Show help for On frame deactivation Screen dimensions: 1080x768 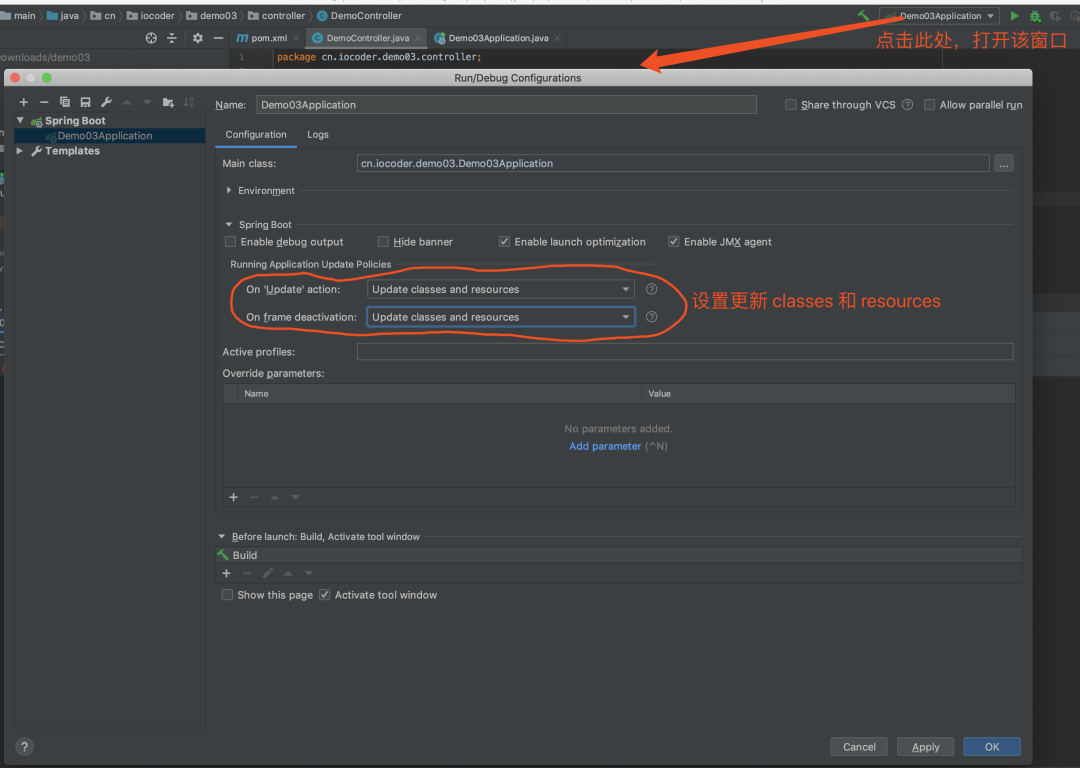pyautogui.click(x=652, y=317)
